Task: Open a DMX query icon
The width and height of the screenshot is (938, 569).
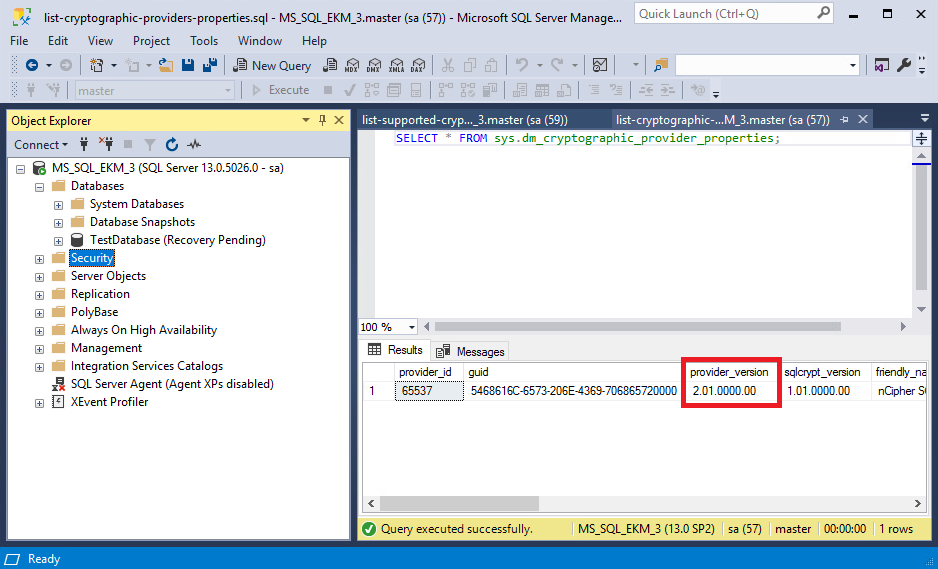Action: click(374, 65)
